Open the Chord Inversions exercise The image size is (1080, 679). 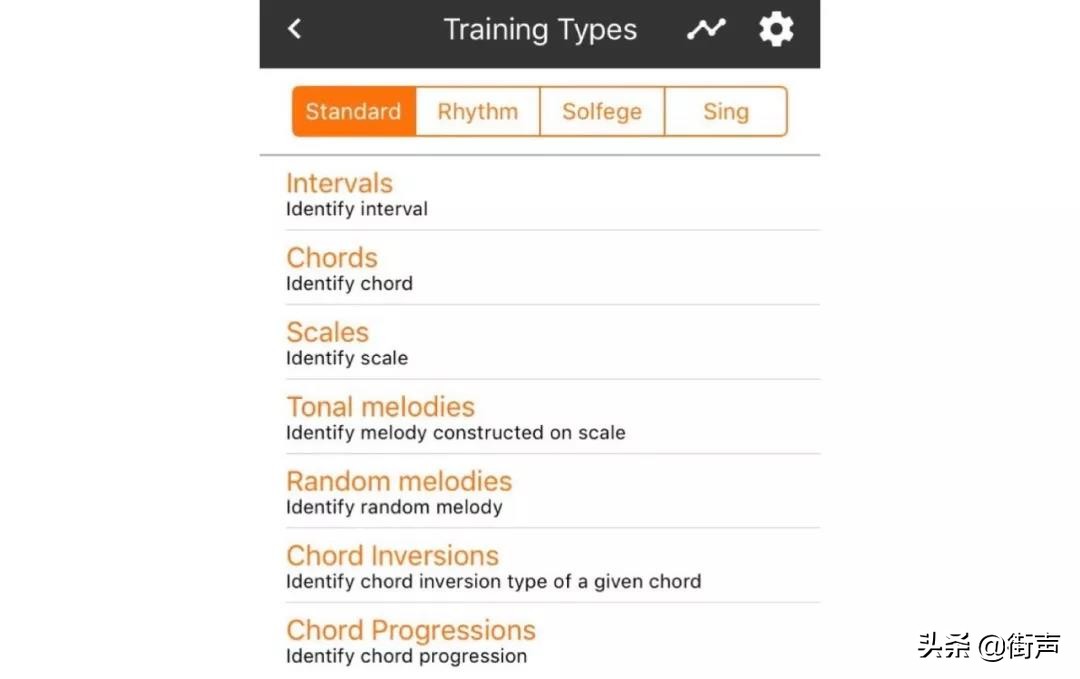pyautogui.click(x=392, y=556)
